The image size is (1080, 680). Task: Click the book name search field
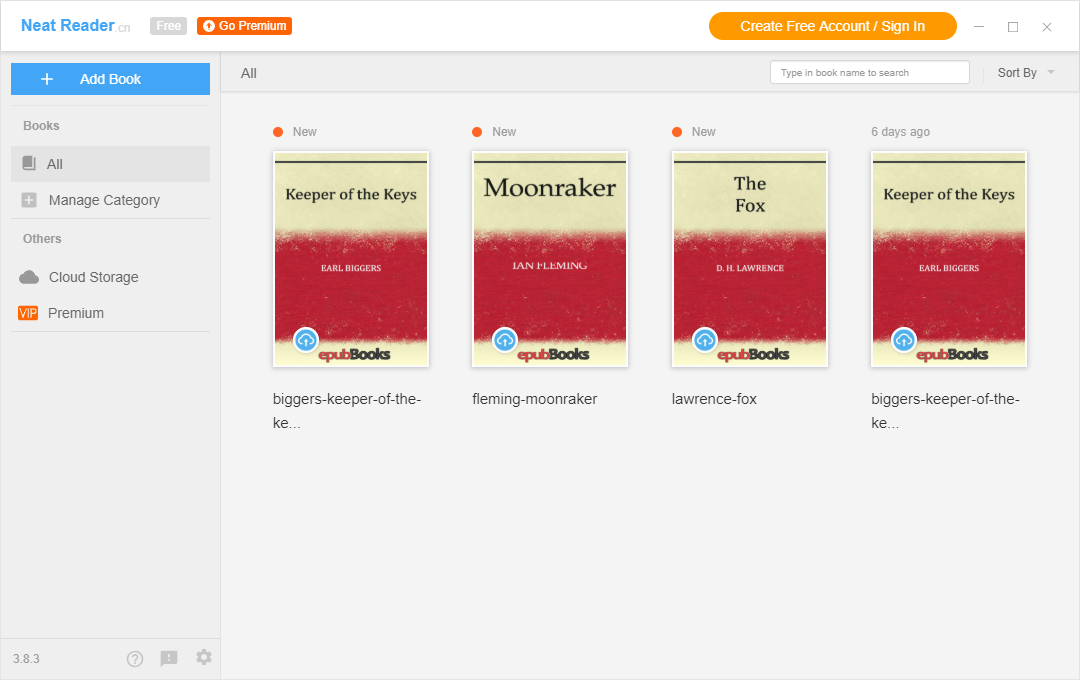pos(869,72)
